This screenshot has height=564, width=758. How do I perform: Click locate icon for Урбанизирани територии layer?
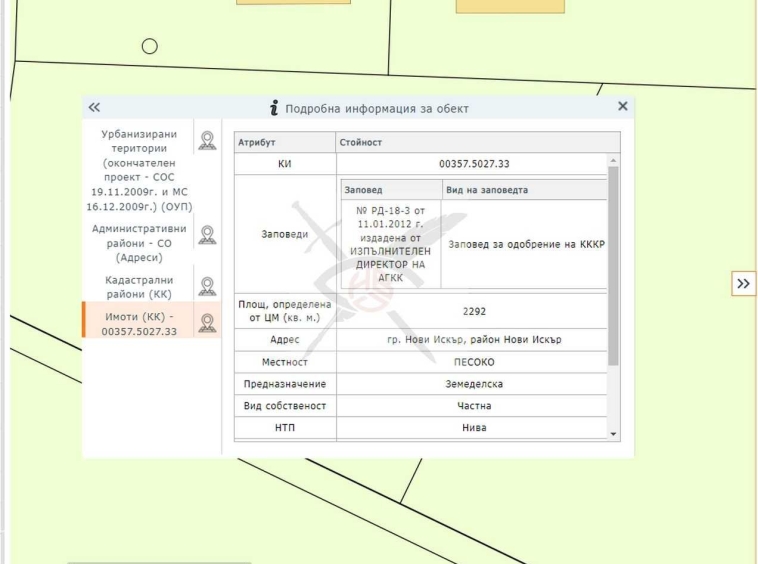(x=207, y=141)
